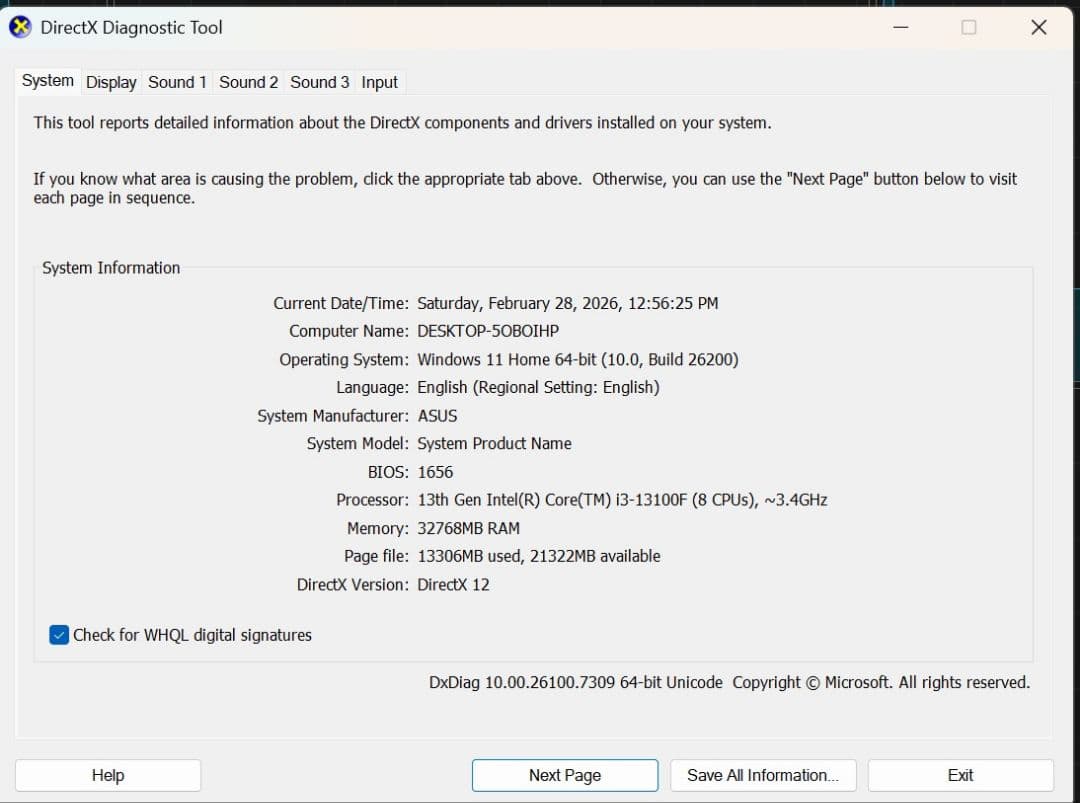
Task: Open the Sound 1 tab
Action: (177, 82)
